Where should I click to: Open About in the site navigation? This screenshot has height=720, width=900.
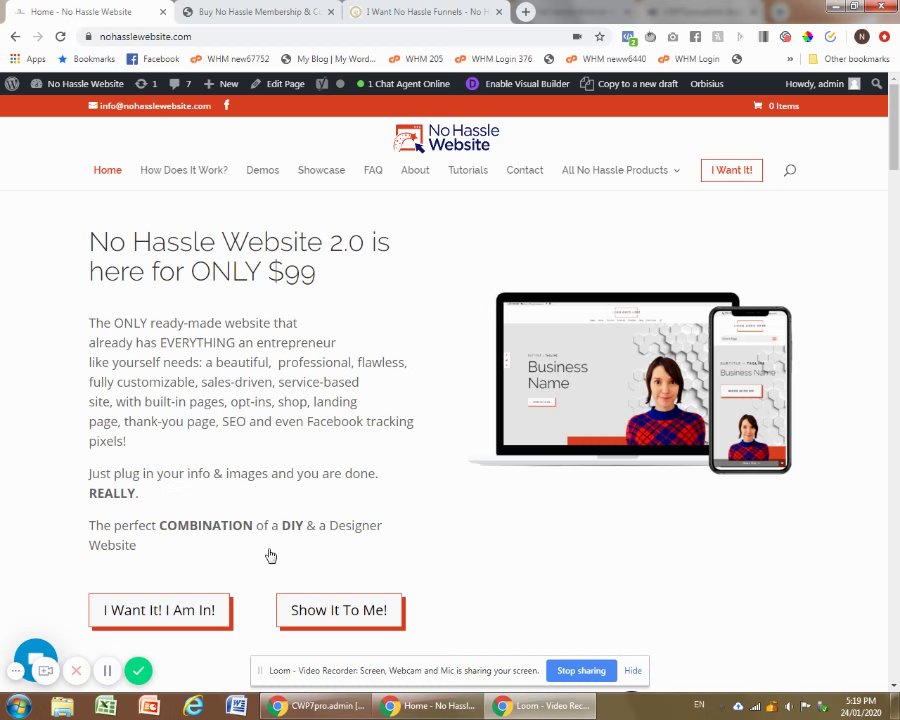tap(415, 170)
